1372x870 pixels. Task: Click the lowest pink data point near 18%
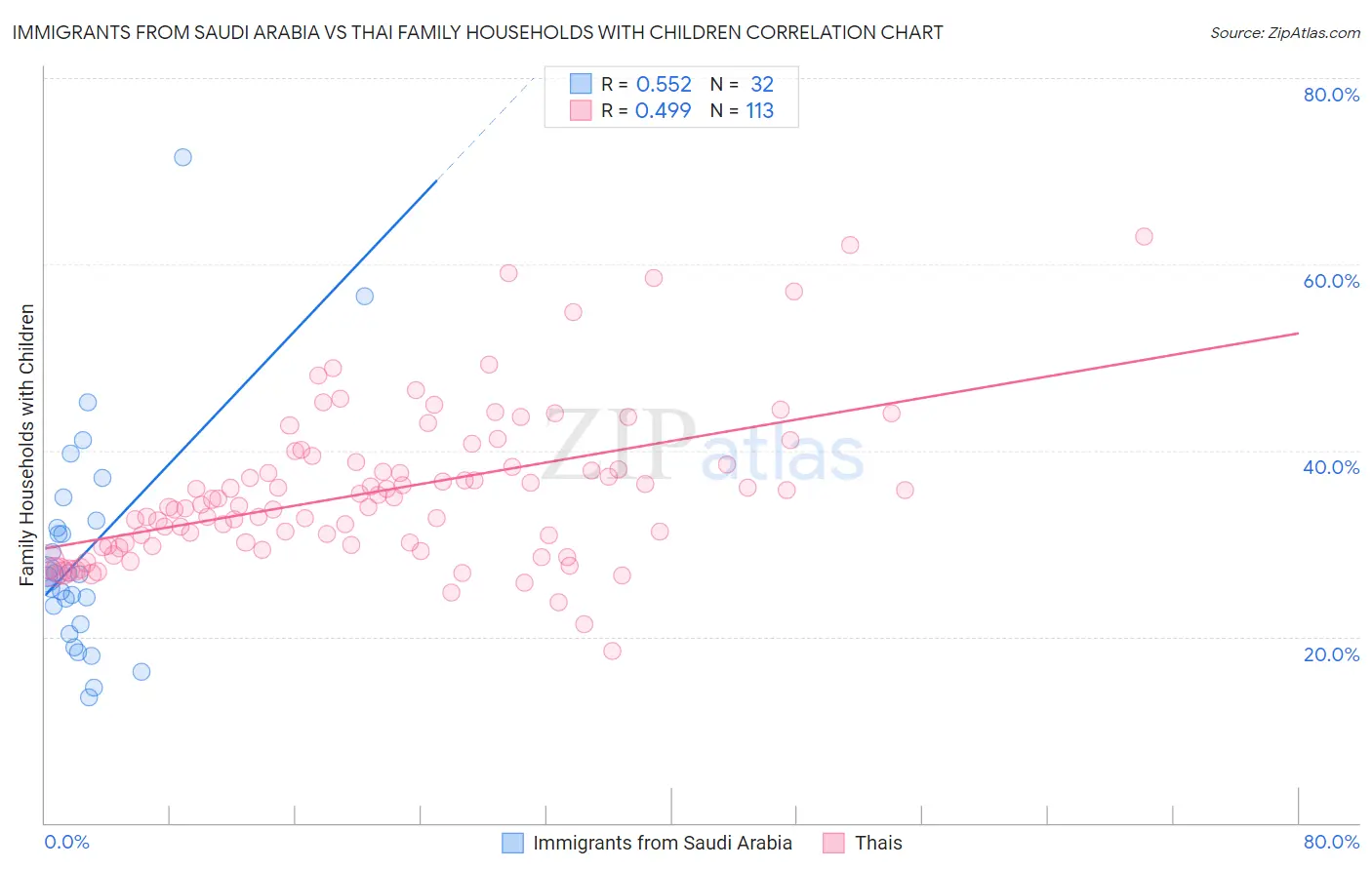pos(612,651)
